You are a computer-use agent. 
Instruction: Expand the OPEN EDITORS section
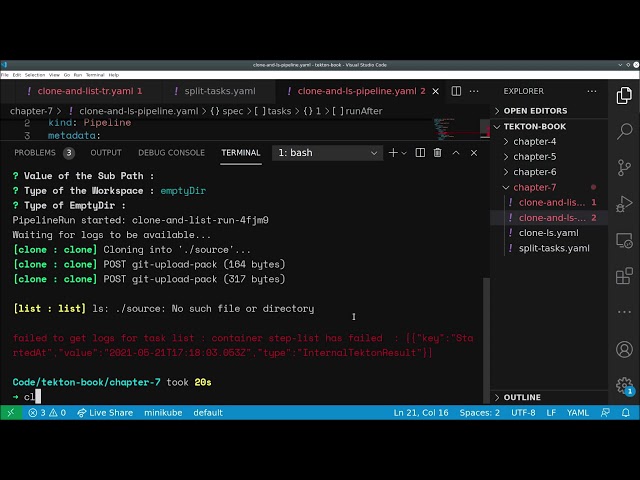pos(549,111)
